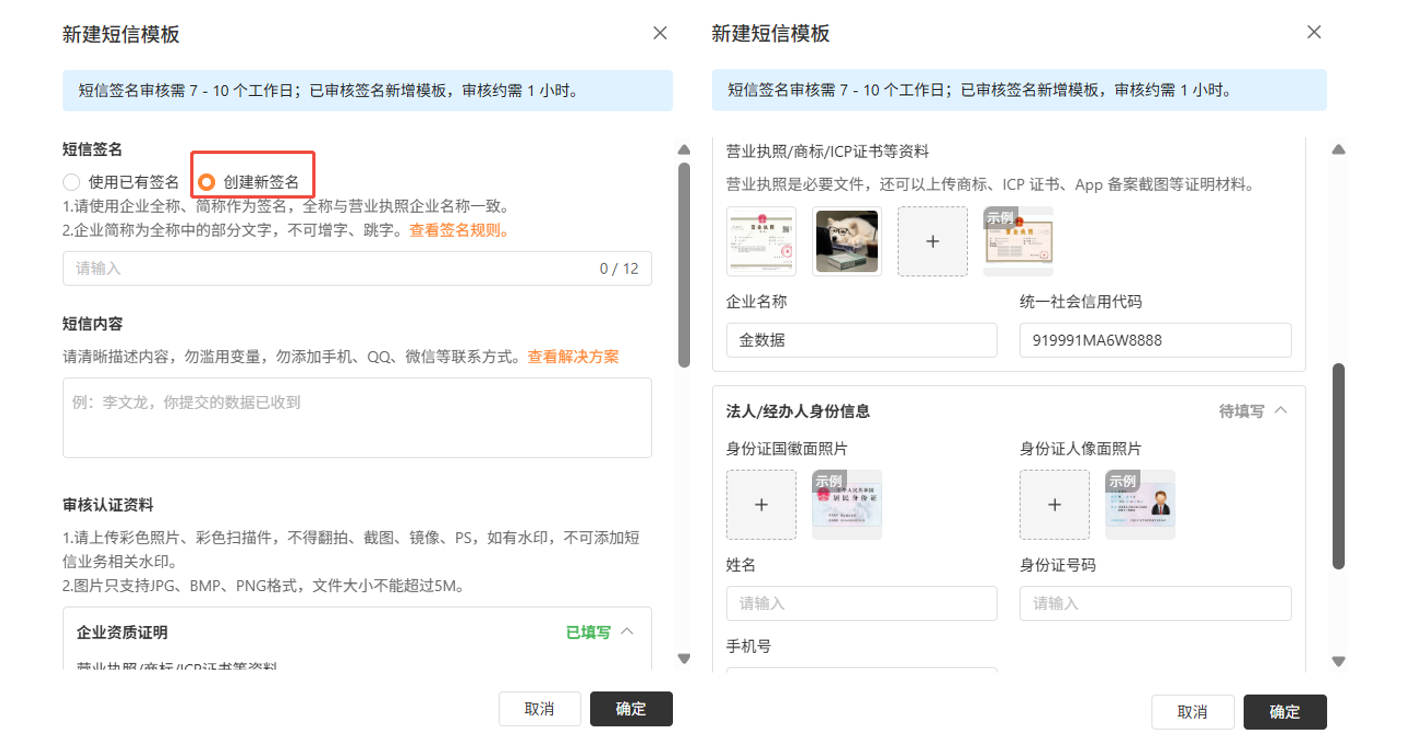The height and width of the screenshot is (745, 1426).
Task: Click 确定 in the left dialog
Action: pos(631,709)
